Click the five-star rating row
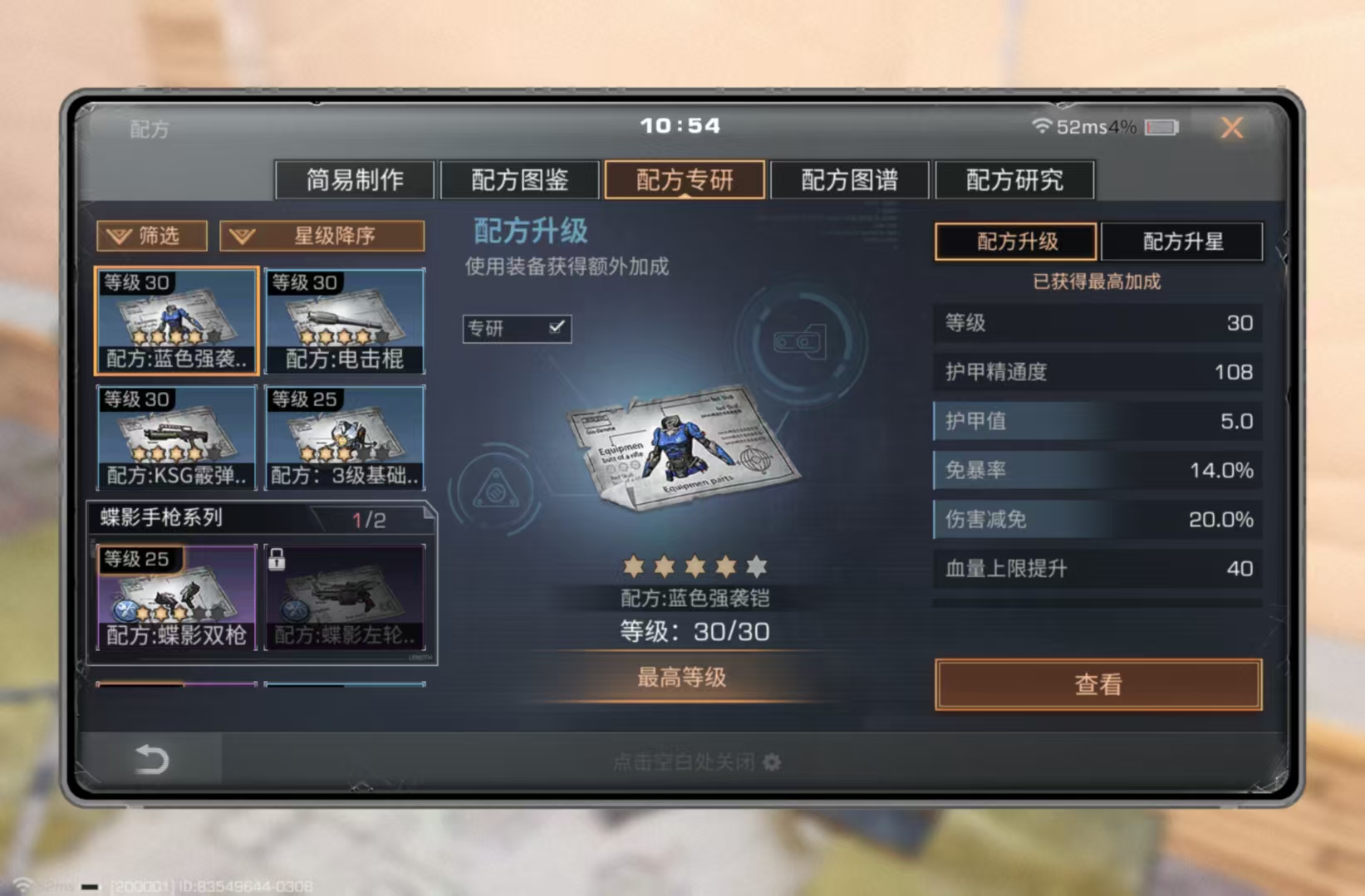The width and height of the screenshot is (1365, 896). click(695, 566)
